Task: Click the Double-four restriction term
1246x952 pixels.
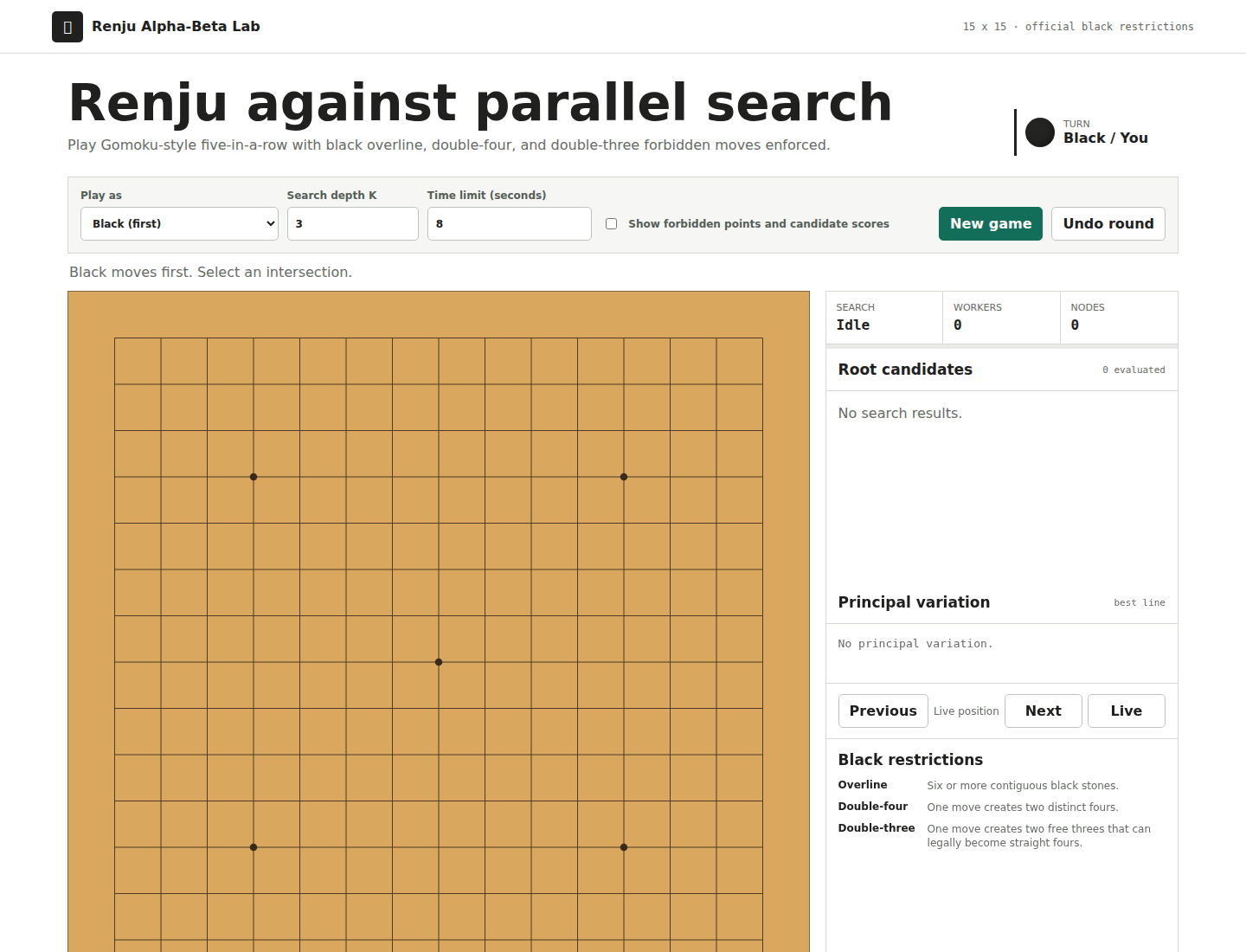Action: click(x=873, y=807)
